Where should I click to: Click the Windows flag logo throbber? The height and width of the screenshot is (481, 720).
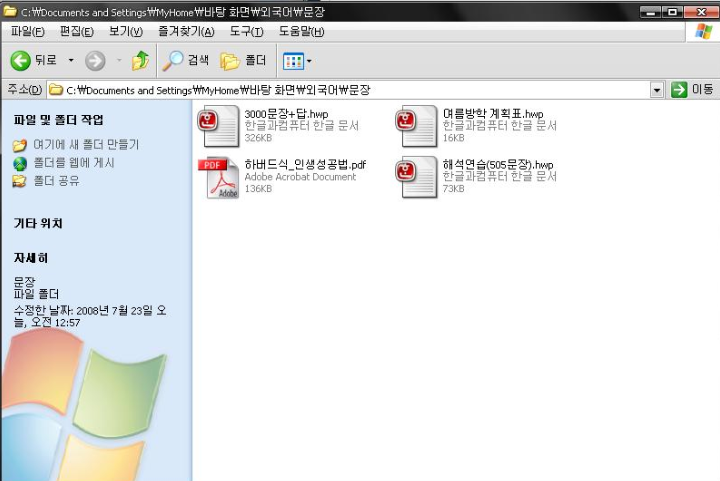[x=703, y=32]
